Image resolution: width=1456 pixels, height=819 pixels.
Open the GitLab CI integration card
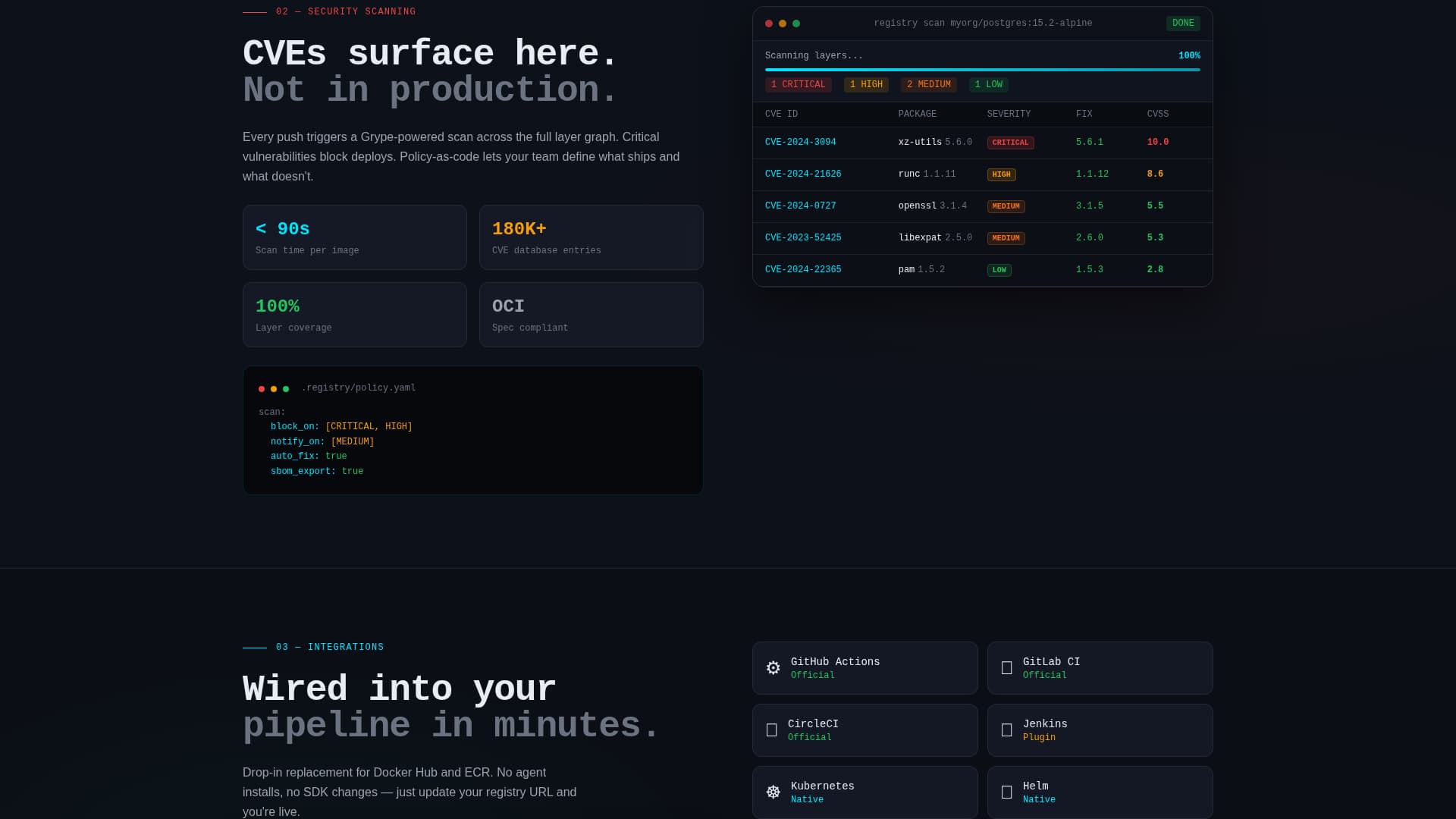click(1100, 668)
